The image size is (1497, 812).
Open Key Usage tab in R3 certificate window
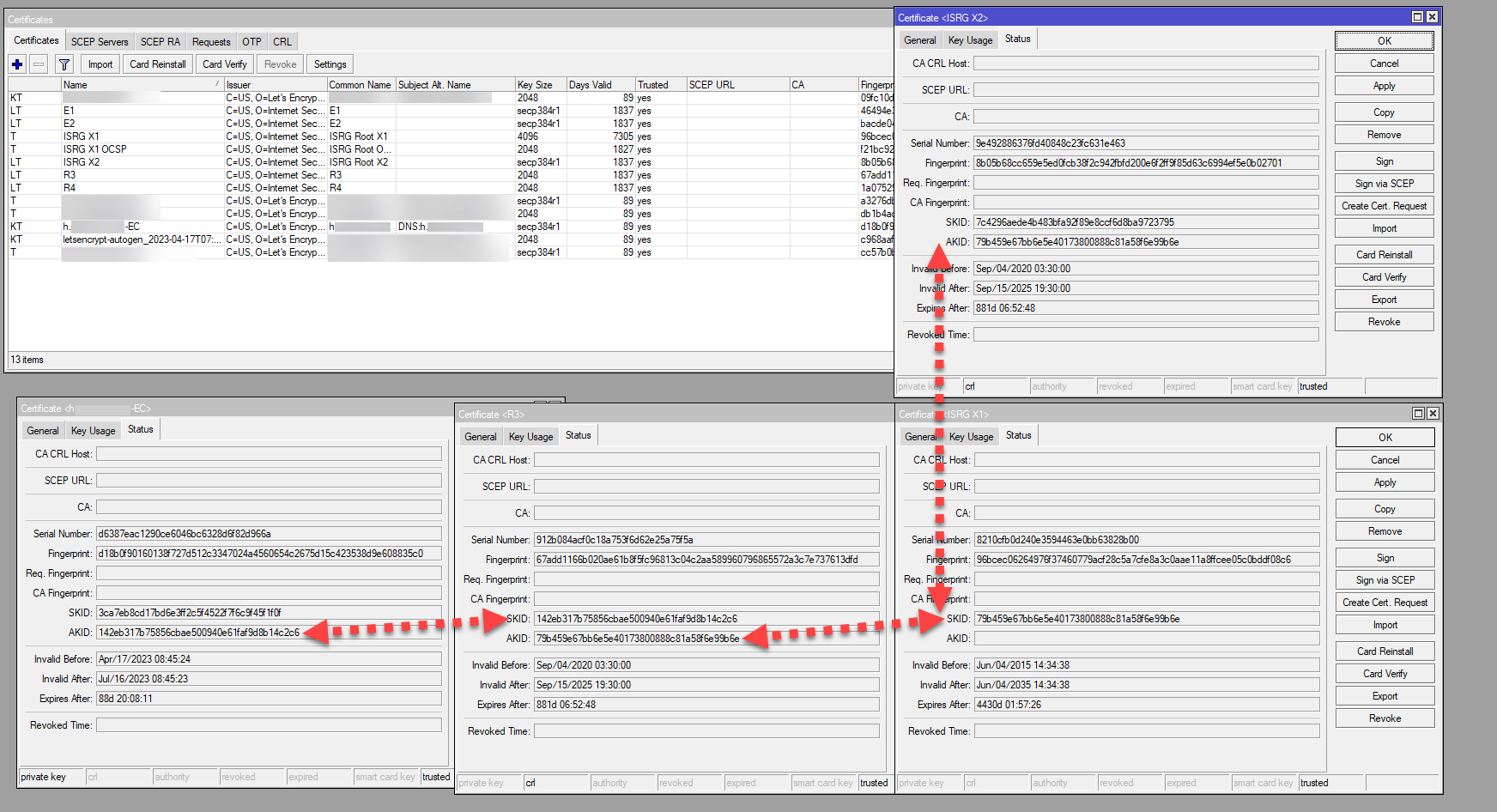[x=531, y=437]
